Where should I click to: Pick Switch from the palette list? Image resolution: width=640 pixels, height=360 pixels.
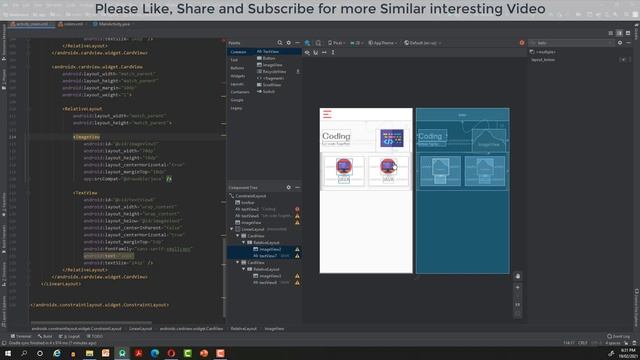[x=266, y=91]
